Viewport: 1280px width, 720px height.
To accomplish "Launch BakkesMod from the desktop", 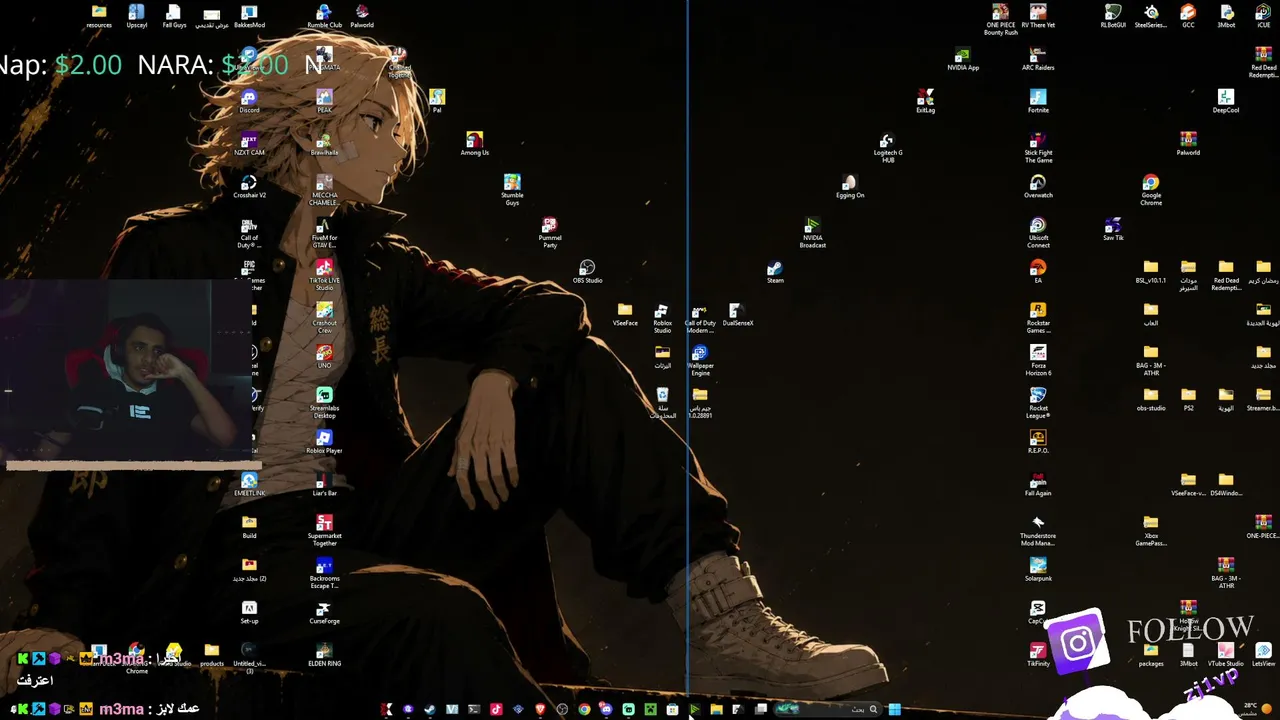I will pos(249,16).
